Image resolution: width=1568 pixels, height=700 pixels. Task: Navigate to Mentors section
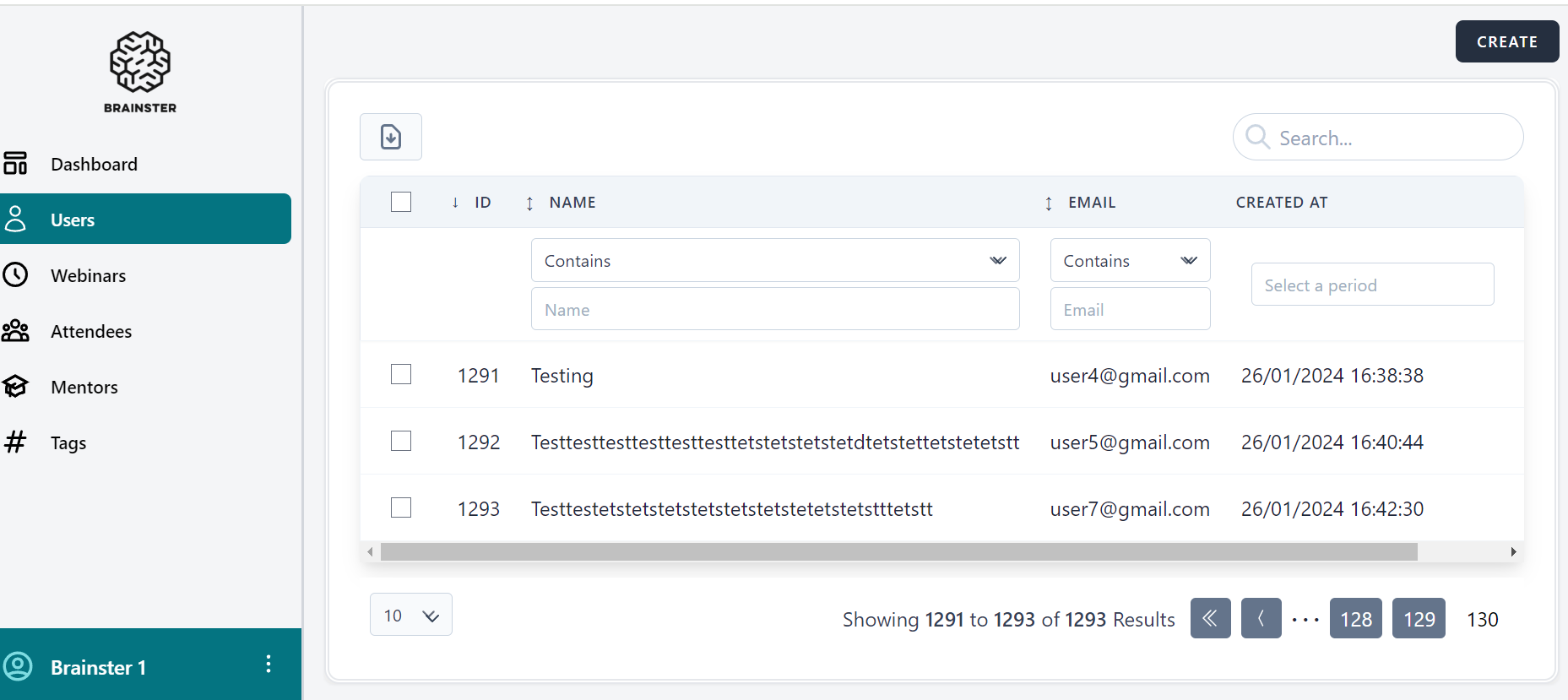click(x=84, y=387)
